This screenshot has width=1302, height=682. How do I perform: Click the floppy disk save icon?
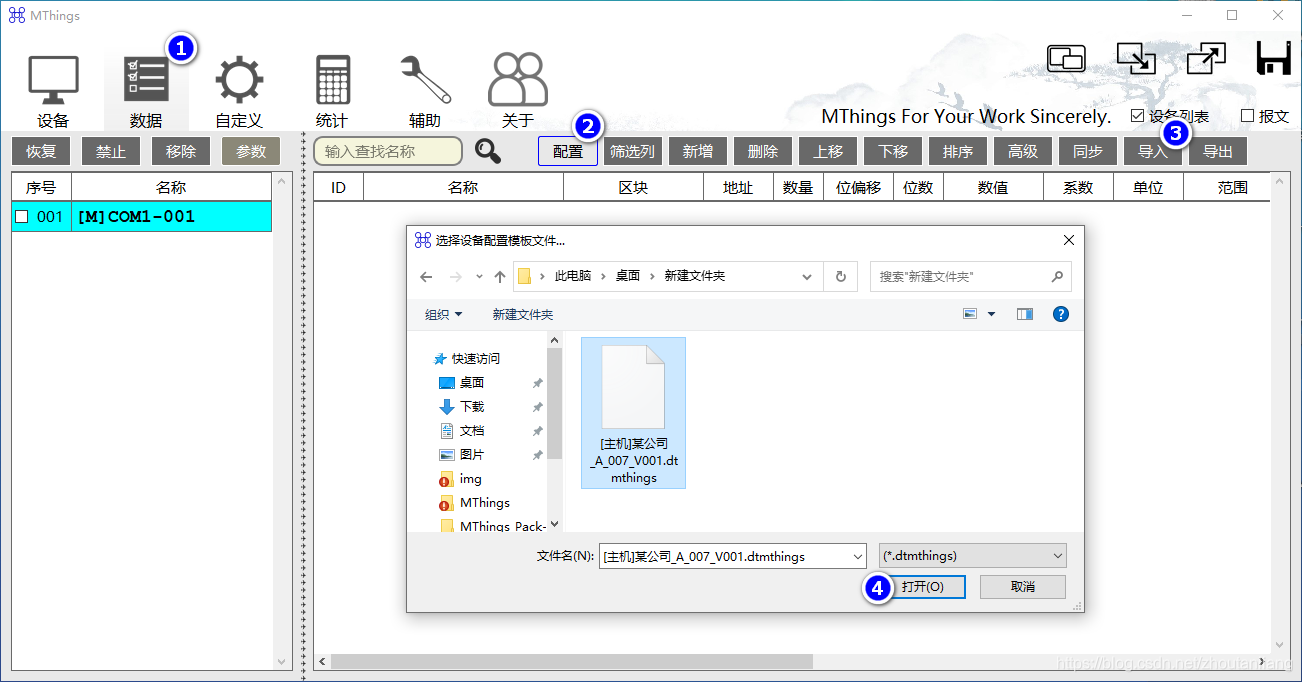pos(1274,58)
